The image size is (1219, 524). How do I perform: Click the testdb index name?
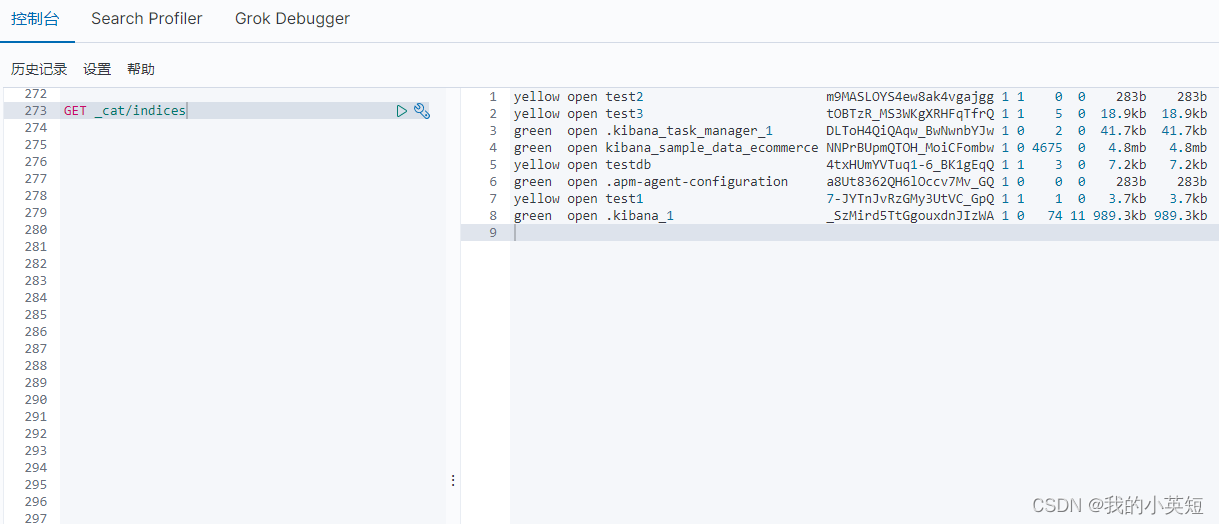628,165
